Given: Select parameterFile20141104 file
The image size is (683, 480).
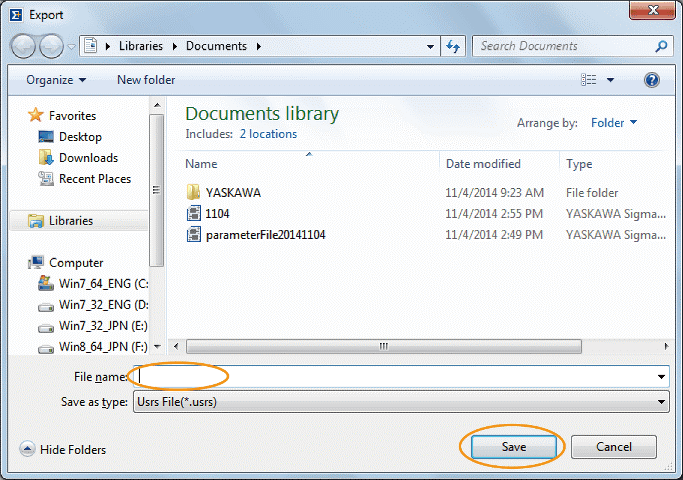Looking at the screenshot, I should coord(264,235).
